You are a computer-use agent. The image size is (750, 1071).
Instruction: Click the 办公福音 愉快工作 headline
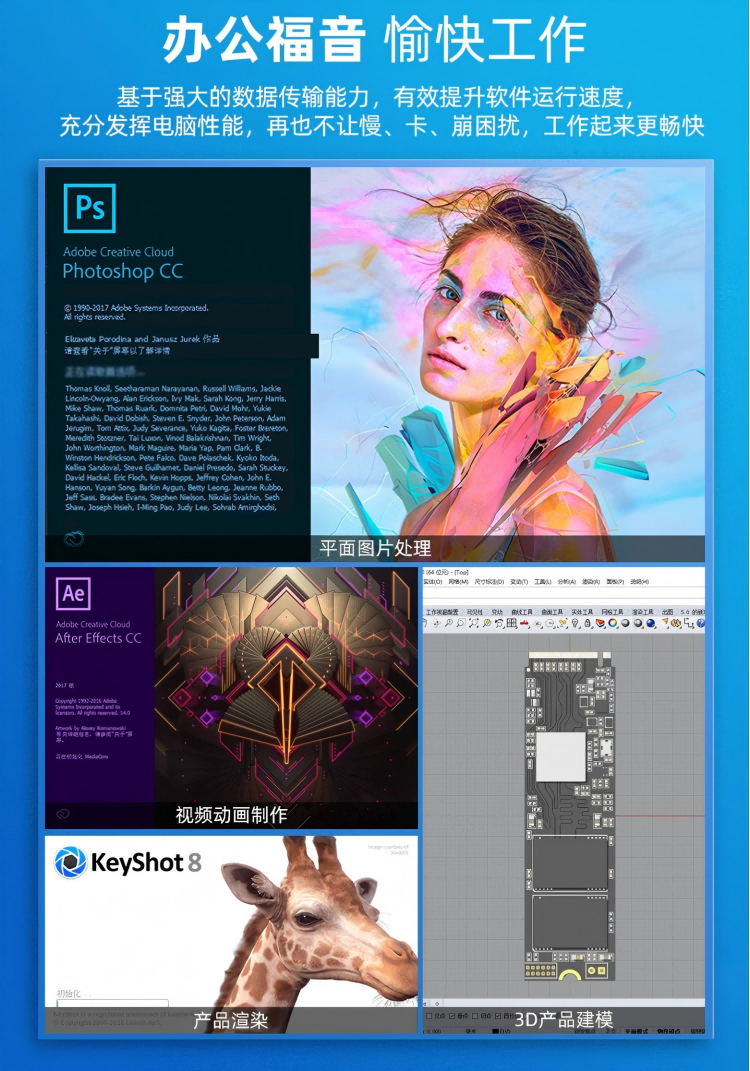click(374, 40)
